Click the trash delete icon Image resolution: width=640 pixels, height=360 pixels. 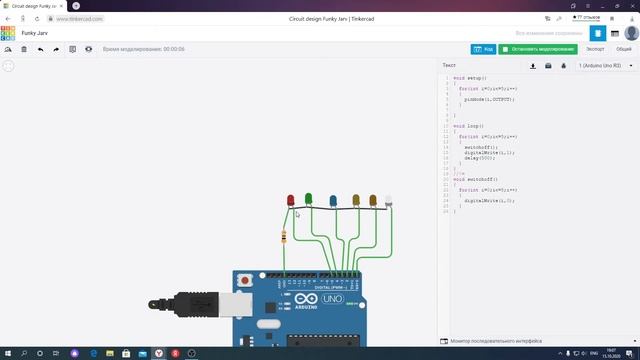click(24, 49)
